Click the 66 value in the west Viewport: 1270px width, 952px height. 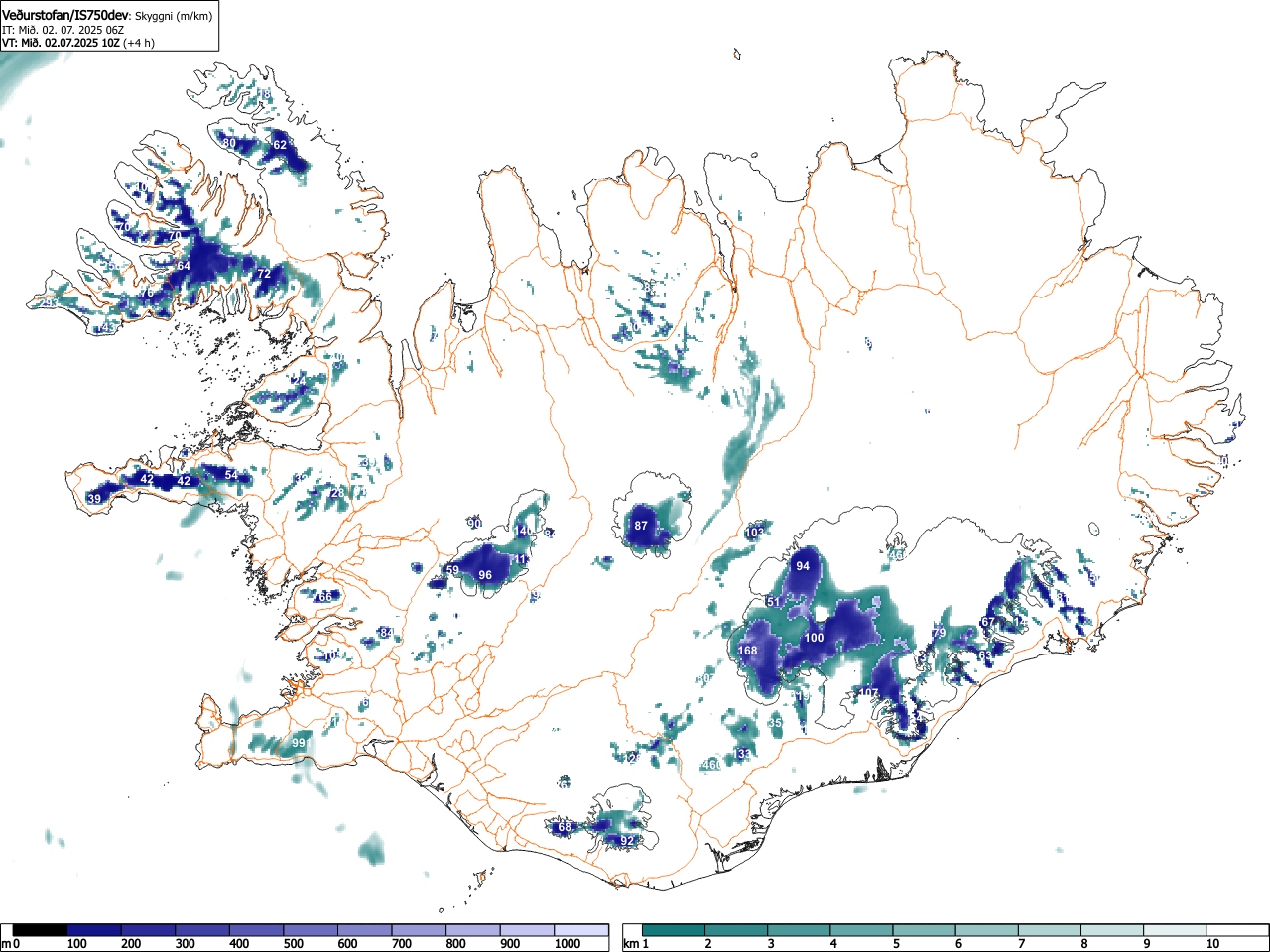click(324, 597)
